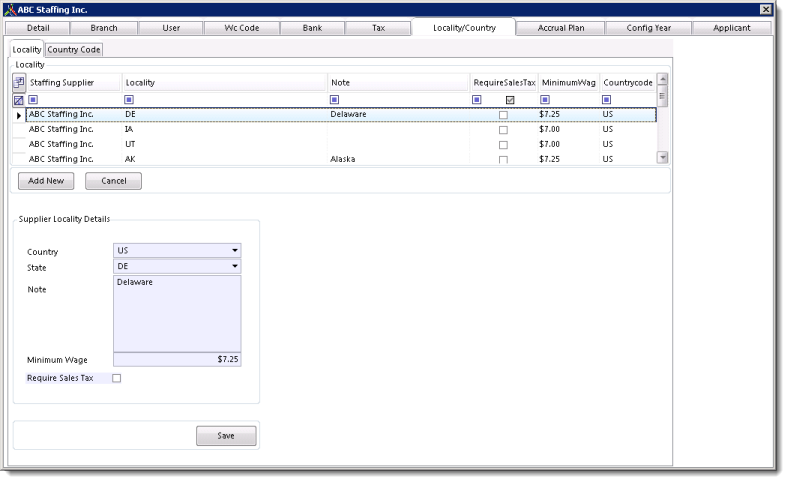Screen dimensions: 788x482
Task: Toggle RequireSalesTax checkbox in the AK row
Action: coord(503,160)
